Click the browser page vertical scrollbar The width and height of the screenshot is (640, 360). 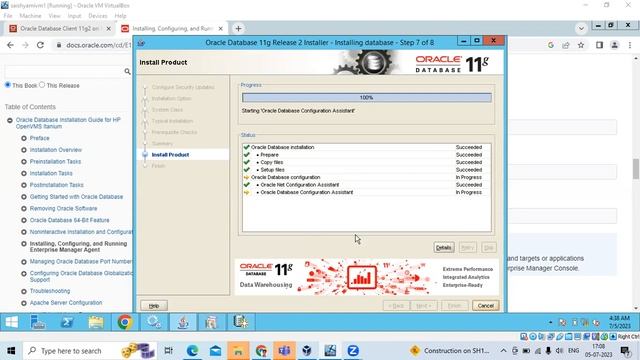pos(636,169)
